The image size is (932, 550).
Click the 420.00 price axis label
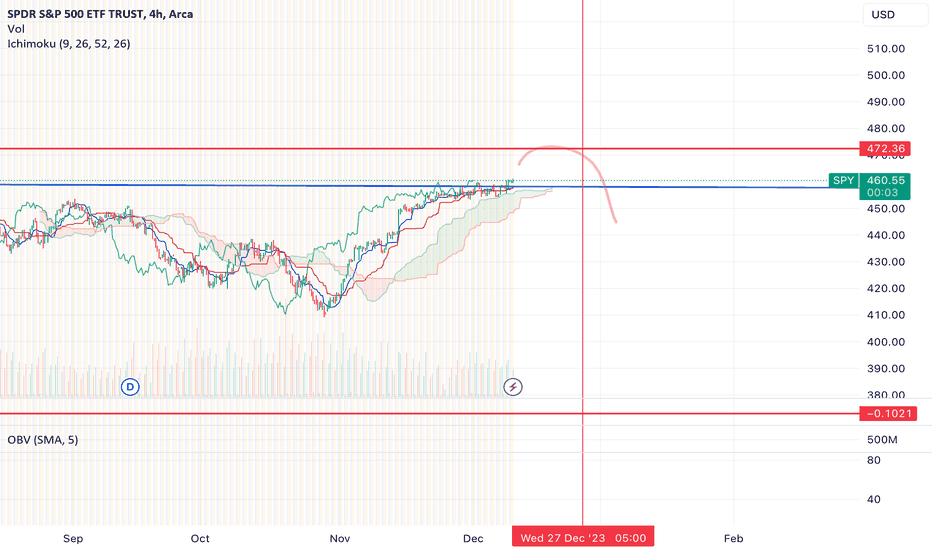[886, 288]
